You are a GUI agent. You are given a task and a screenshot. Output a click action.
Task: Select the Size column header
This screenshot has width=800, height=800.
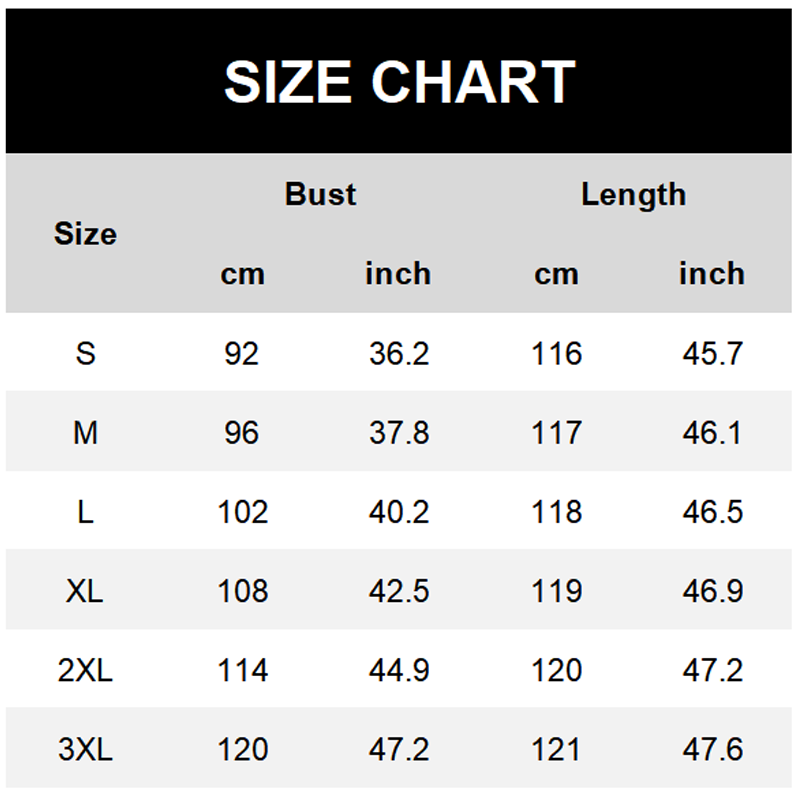[85, 234]
